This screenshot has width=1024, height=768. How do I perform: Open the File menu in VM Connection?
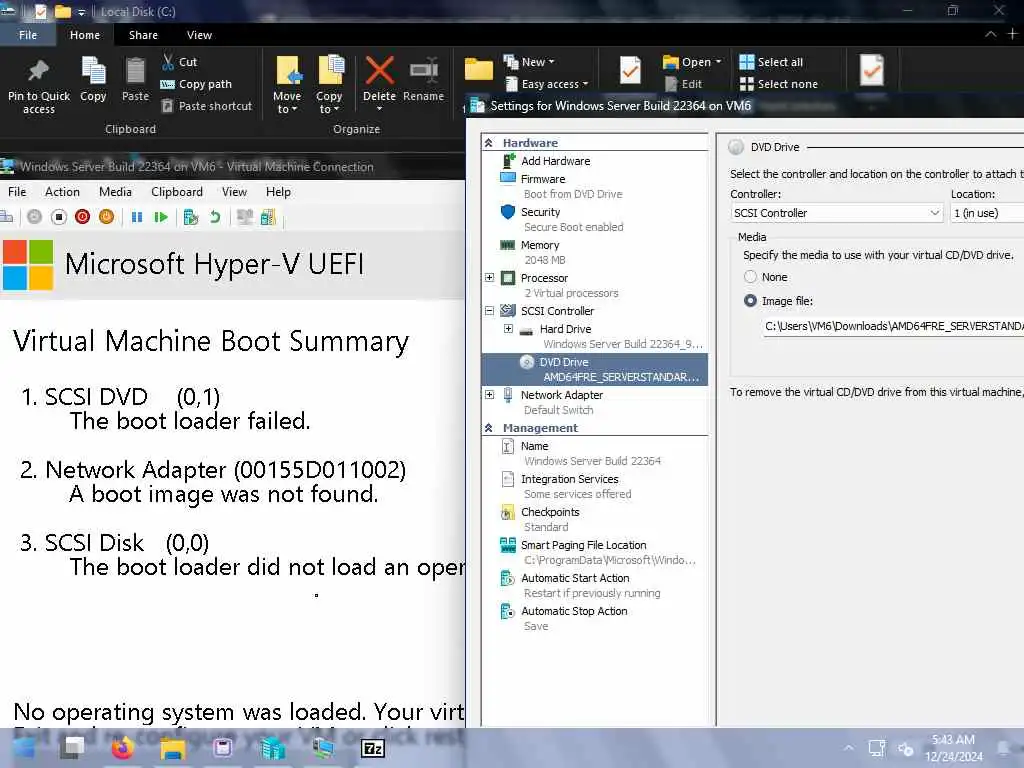pos(17,191)
